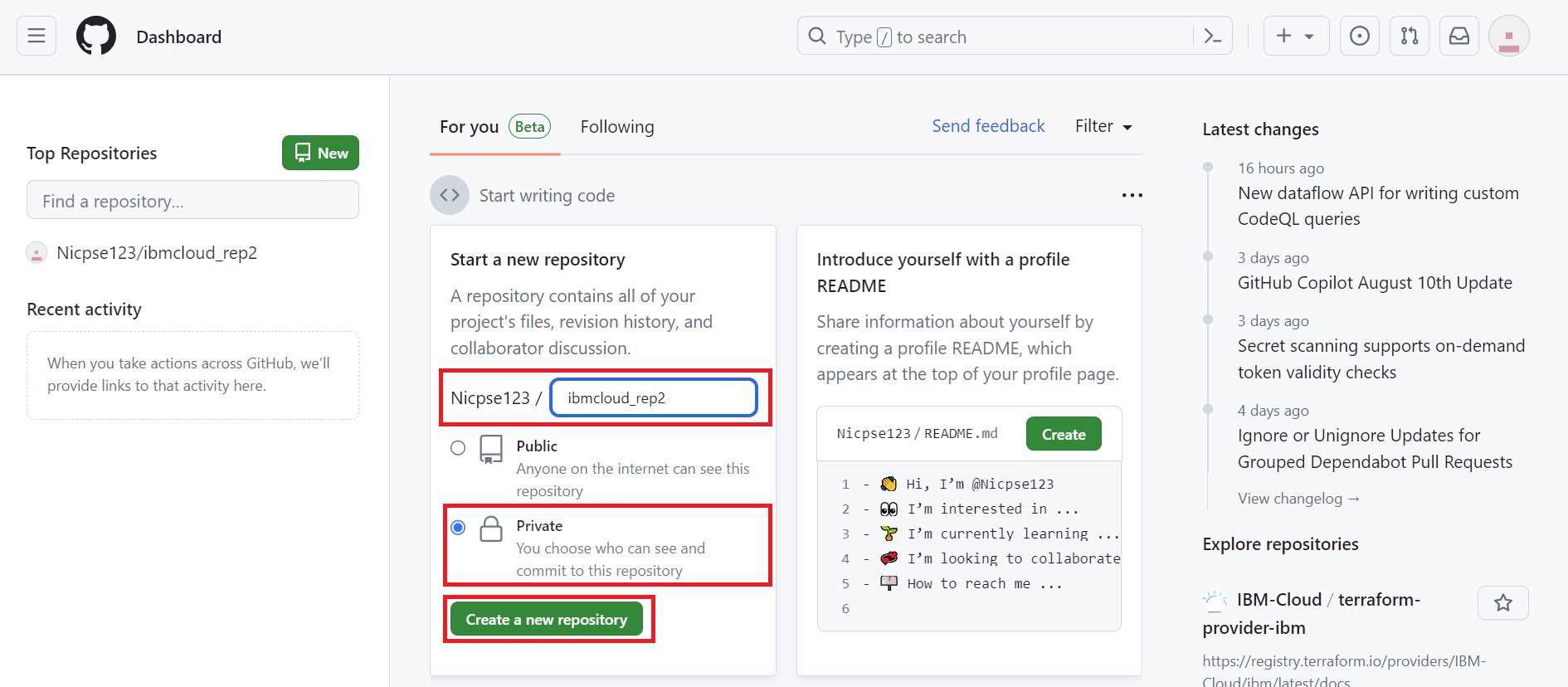Select the Public repository radio button

tap(458, 448)
